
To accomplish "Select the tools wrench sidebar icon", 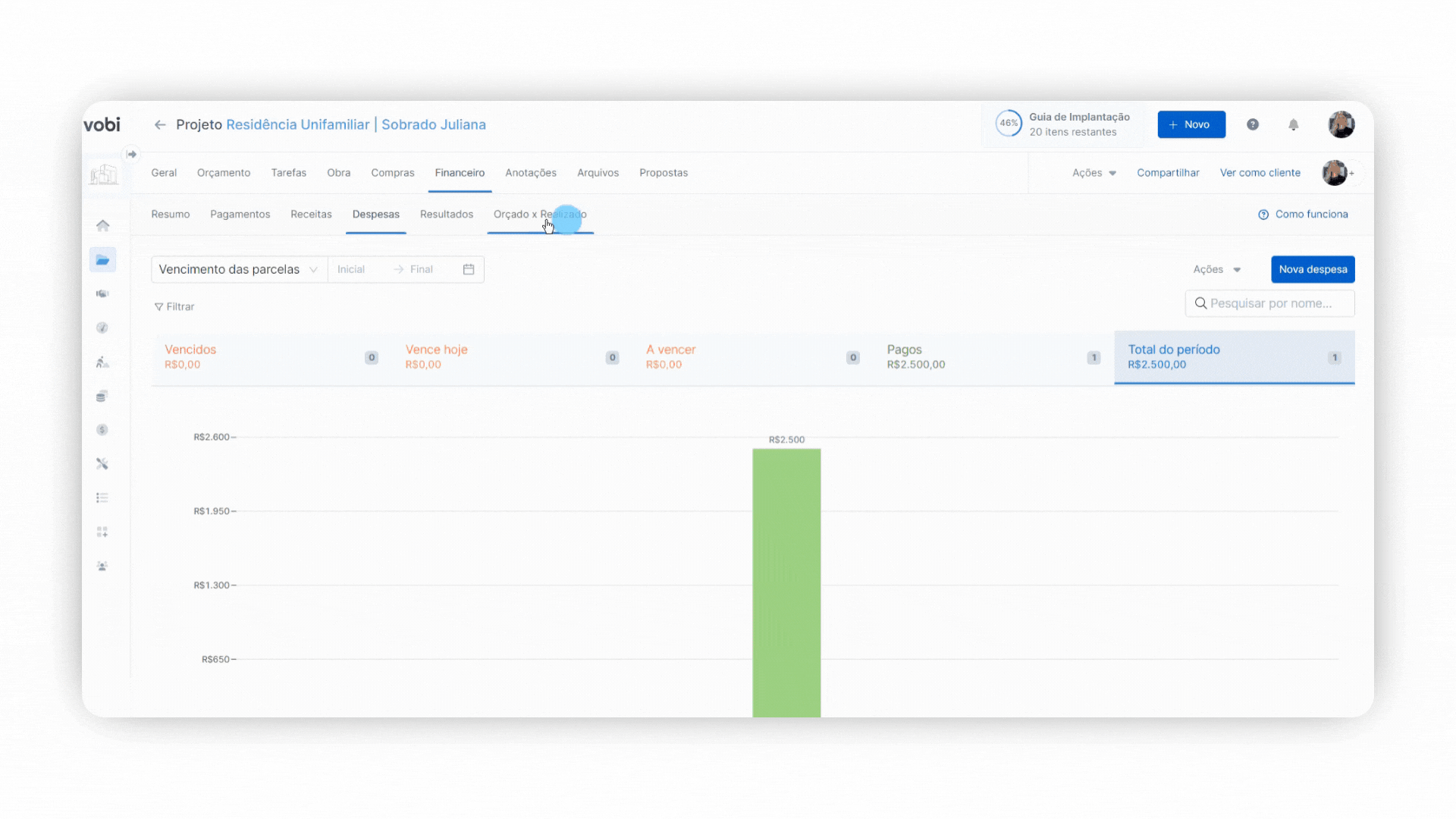I will tap(102, 464).
